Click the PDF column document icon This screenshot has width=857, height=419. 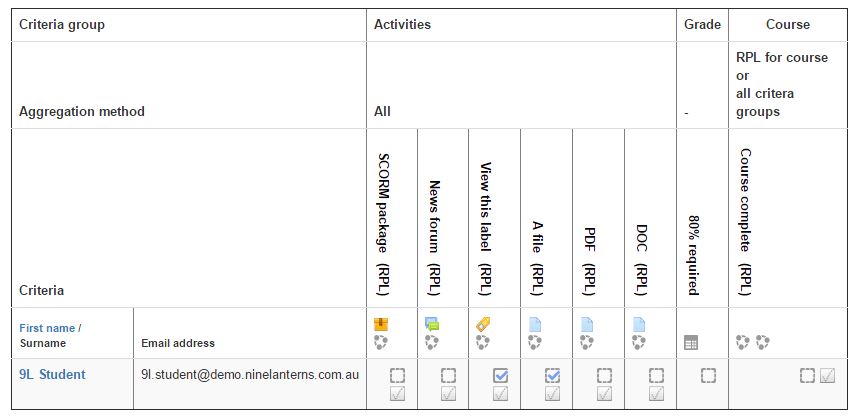coord(586,324)
